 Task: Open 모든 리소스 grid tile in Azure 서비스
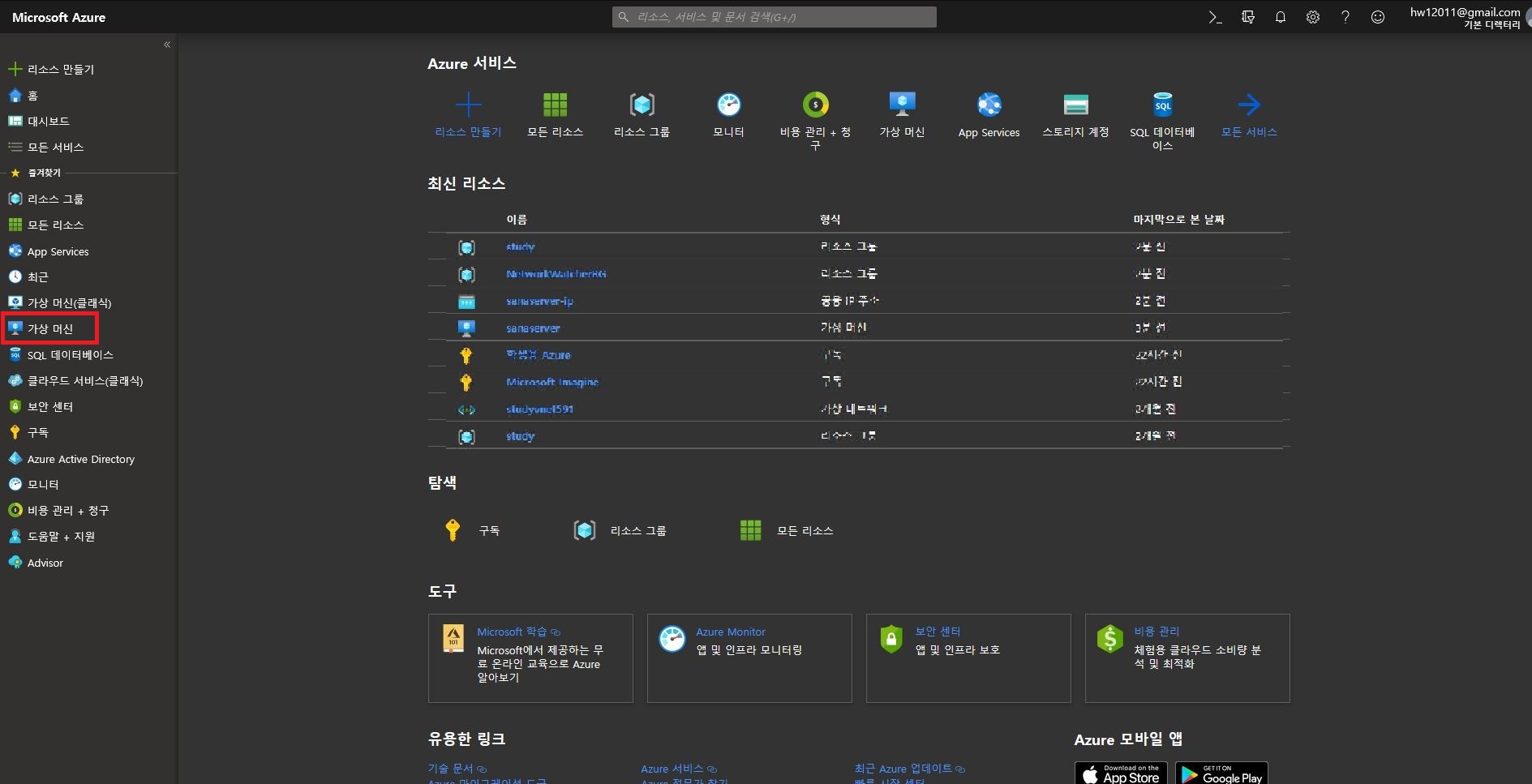pos(556,114)
